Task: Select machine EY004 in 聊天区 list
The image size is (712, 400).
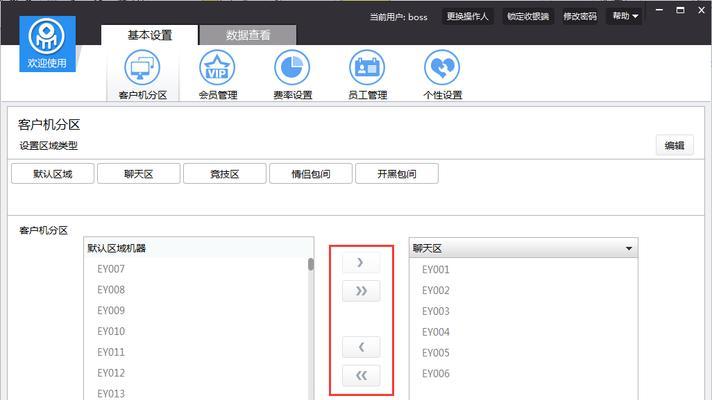Action: tap(435, 332)
